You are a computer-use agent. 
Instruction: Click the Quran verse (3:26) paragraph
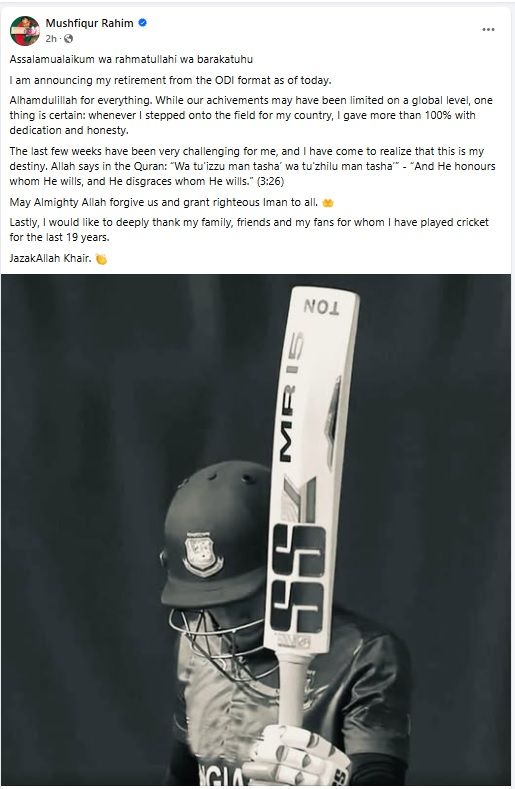tap(252, 166)
